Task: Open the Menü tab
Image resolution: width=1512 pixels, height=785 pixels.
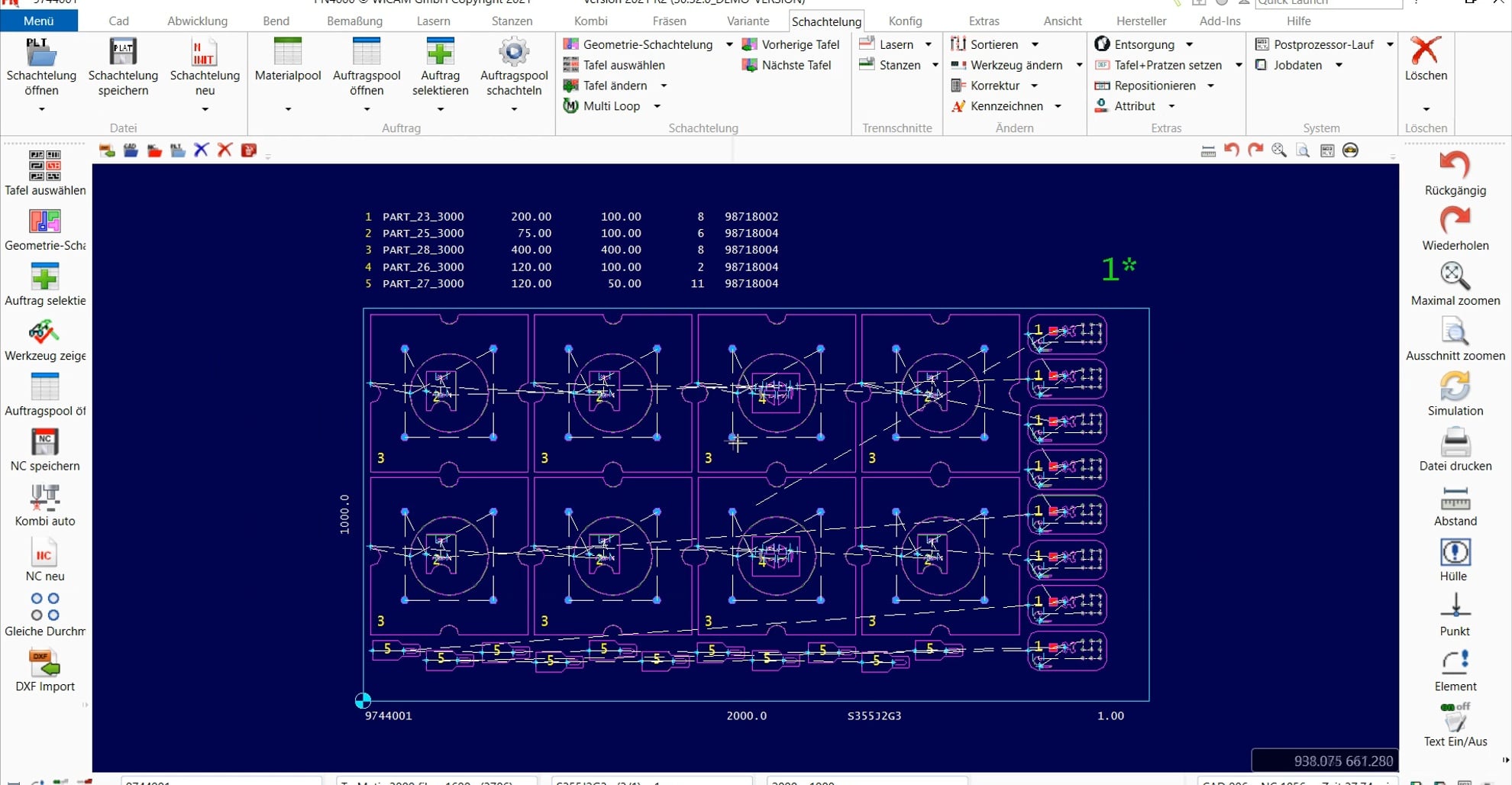Action: (38, 21)
